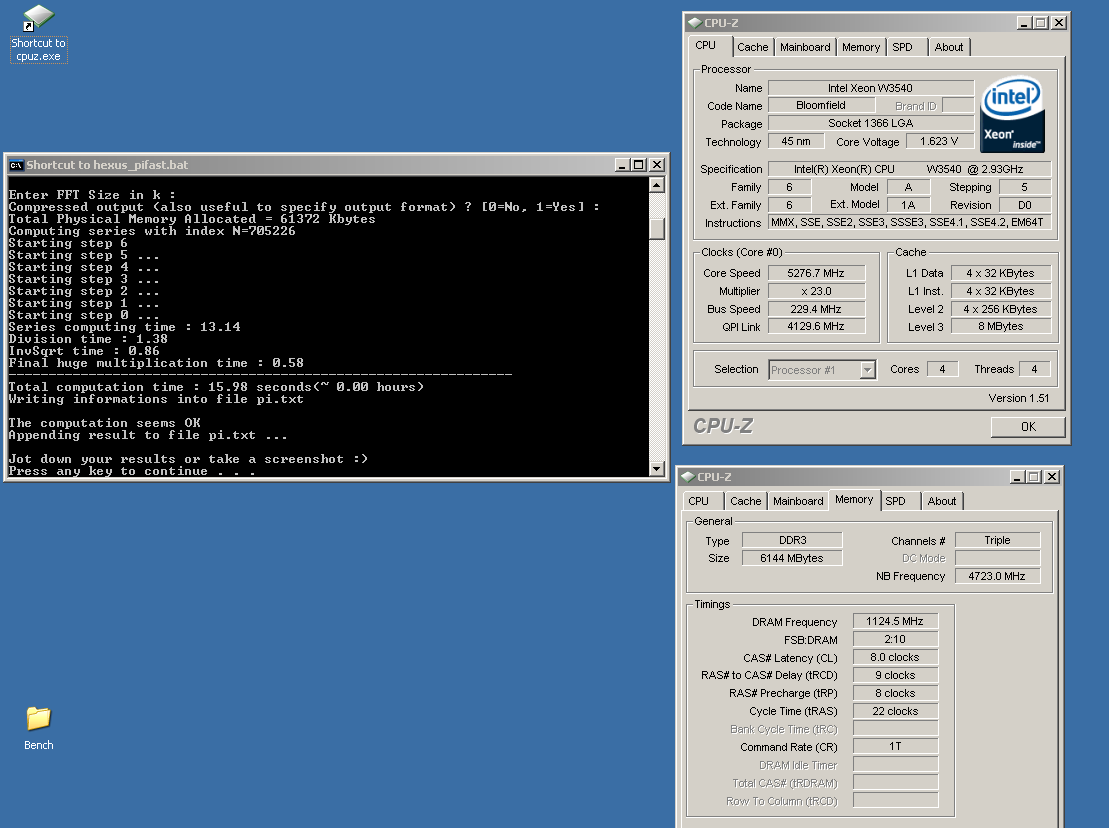Click the processor Name field Intel Xeon W3540
The height and width of the screenshot is (828, 1109).
pos(871,88)
